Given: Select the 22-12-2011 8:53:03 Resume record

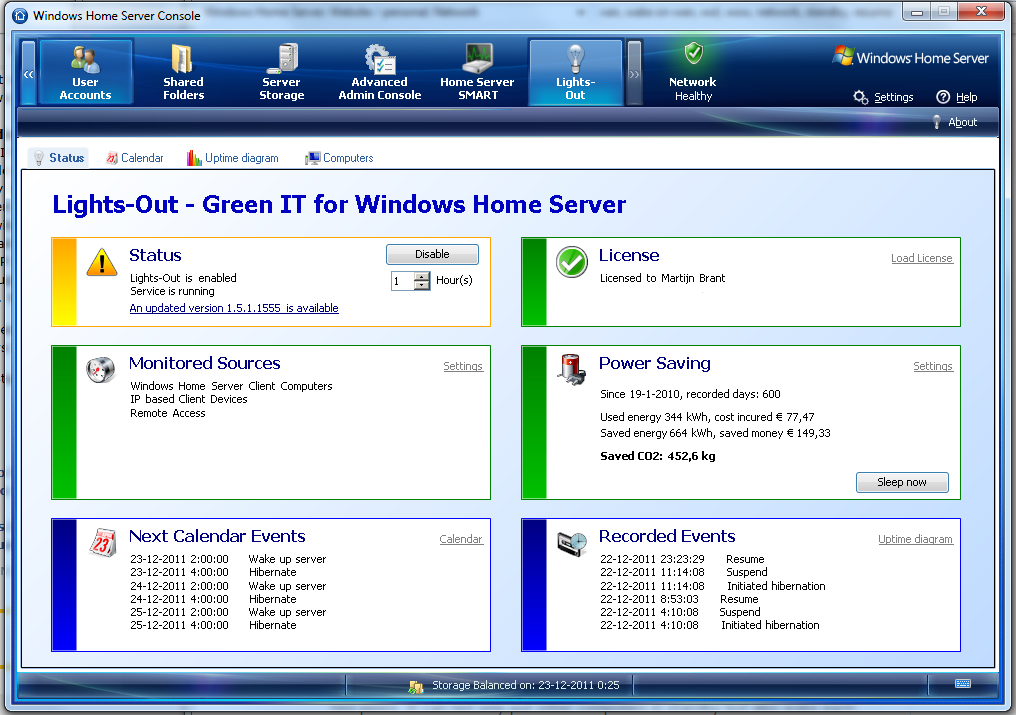Looking at the screenshot, I should click(679, 600).
